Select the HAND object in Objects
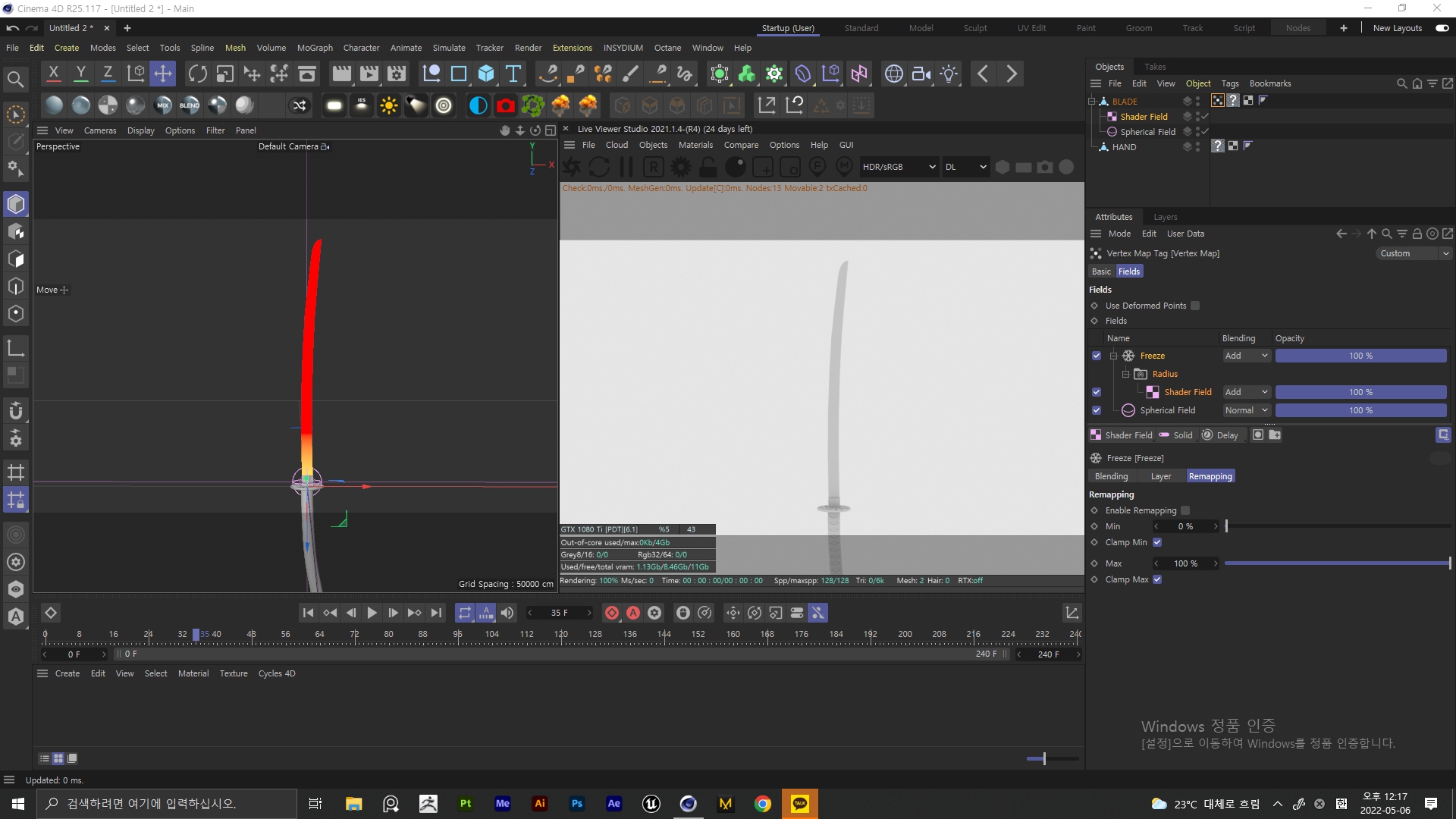The height and width of the screenshot is (819, 1456). 1124,147
